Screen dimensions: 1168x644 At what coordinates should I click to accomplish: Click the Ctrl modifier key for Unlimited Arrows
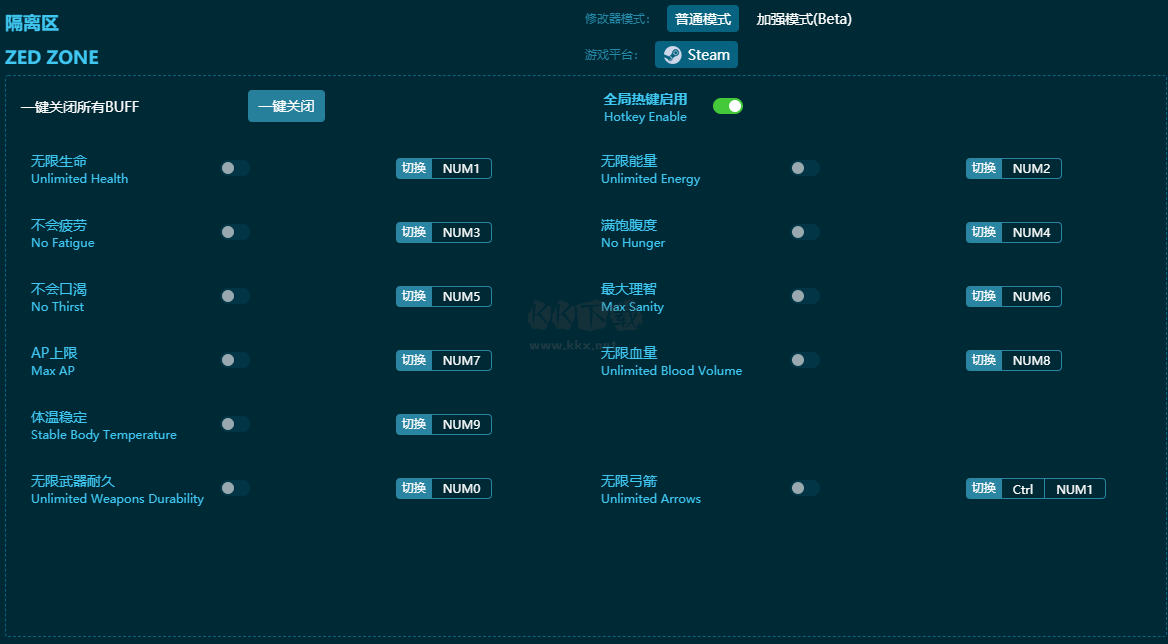(x=1022, y=489)
